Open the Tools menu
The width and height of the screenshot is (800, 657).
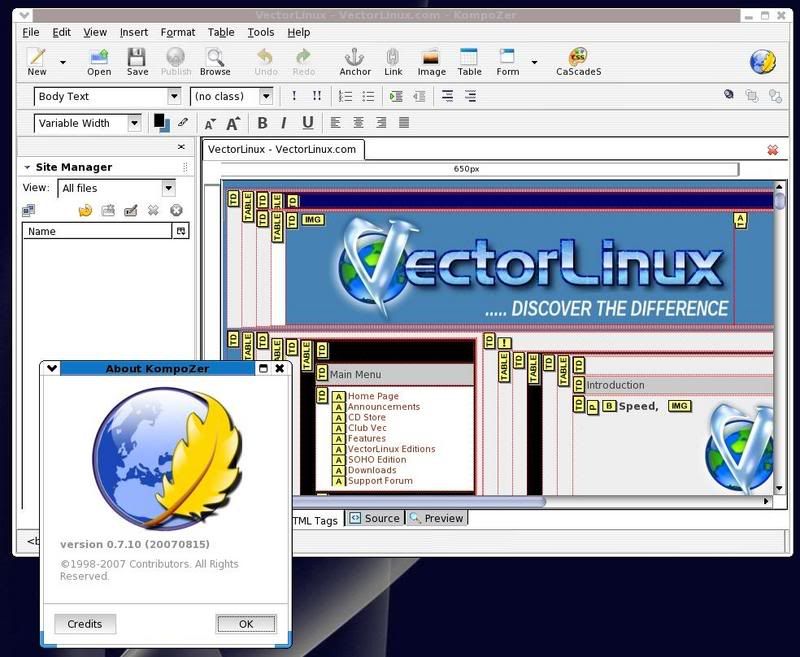tap(261, 32)
